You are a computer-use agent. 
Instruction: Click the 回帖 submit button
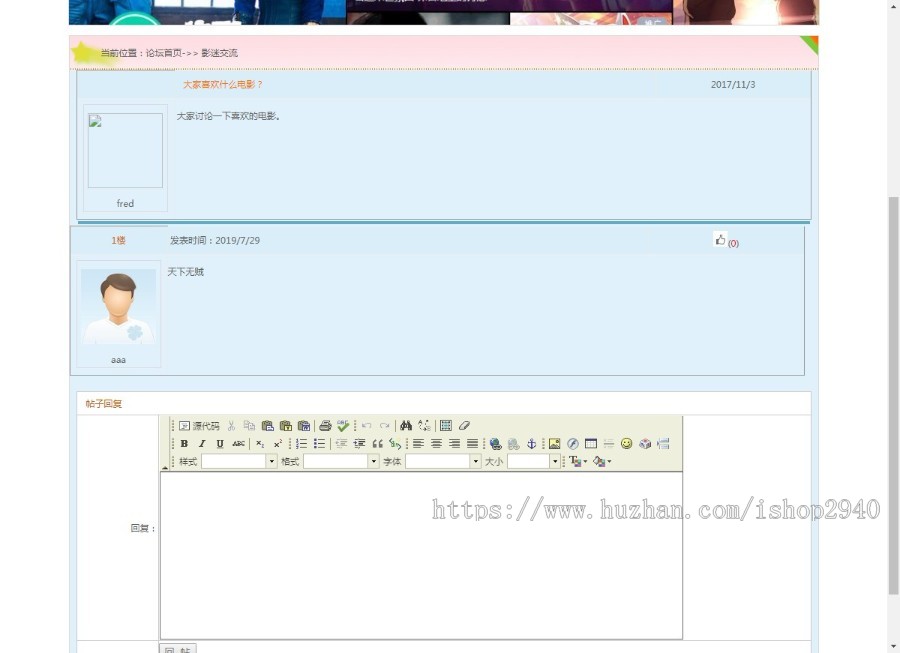point(178,648)
